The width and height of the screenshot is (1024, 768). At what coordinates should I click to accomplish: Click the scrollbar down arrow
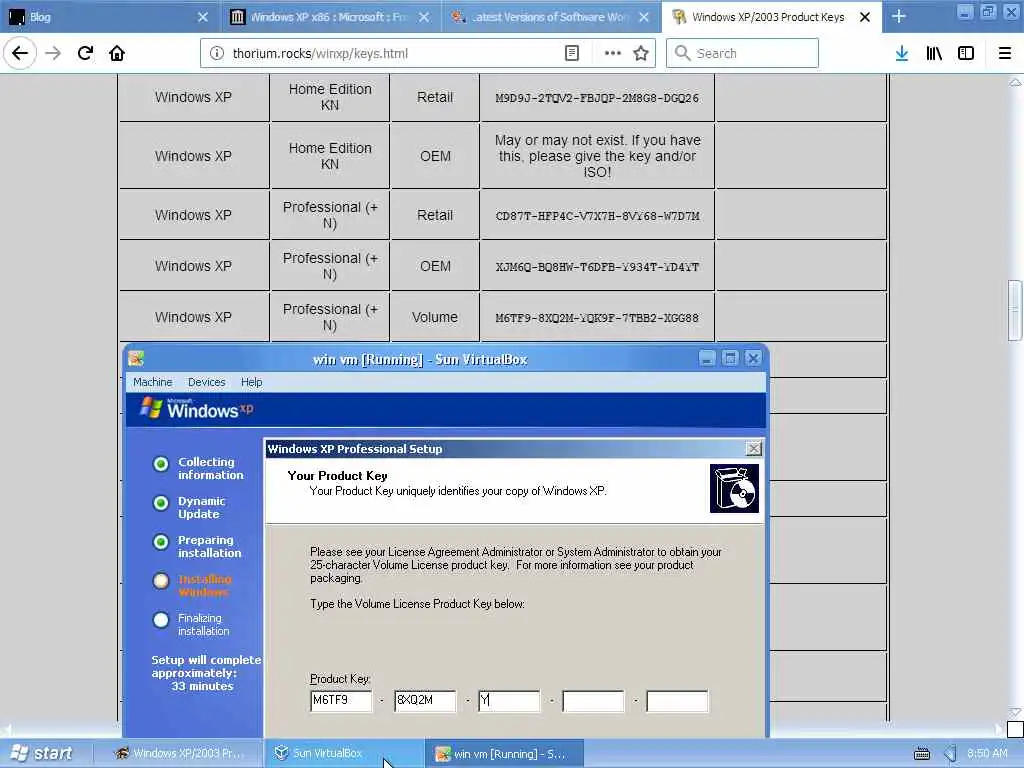(x=1015, y=712)
